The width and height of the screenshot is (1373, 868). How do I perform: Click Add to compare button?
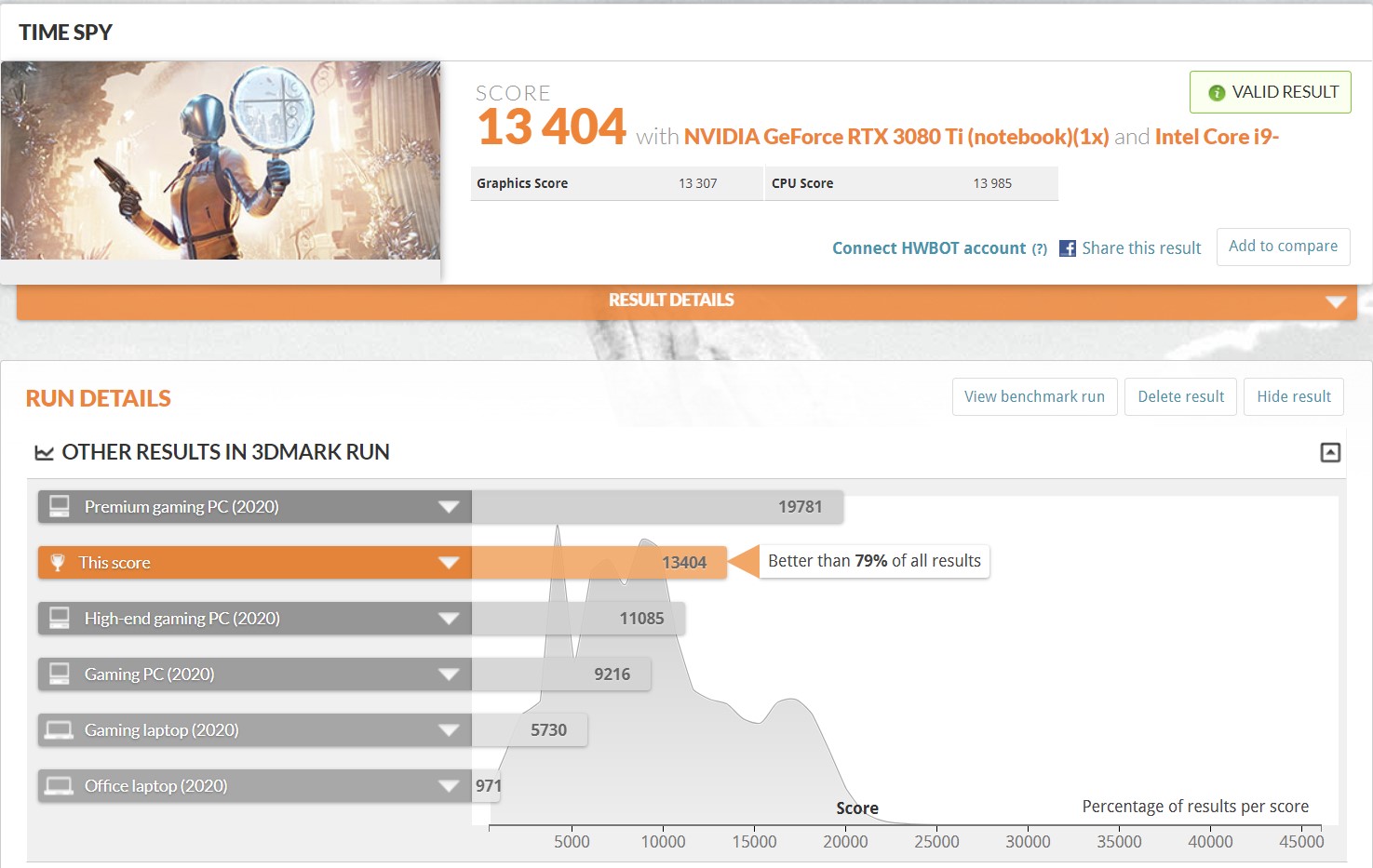click(x=1283, y=247)
